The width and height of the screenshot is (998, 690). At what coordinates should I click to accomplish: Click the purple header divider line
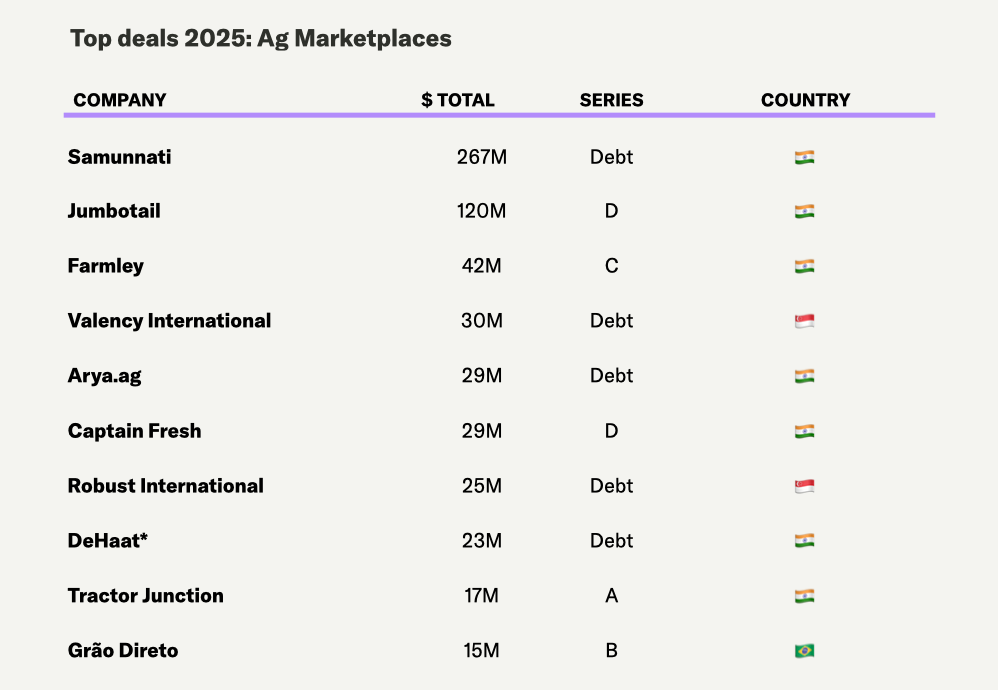tap(500, 115)
